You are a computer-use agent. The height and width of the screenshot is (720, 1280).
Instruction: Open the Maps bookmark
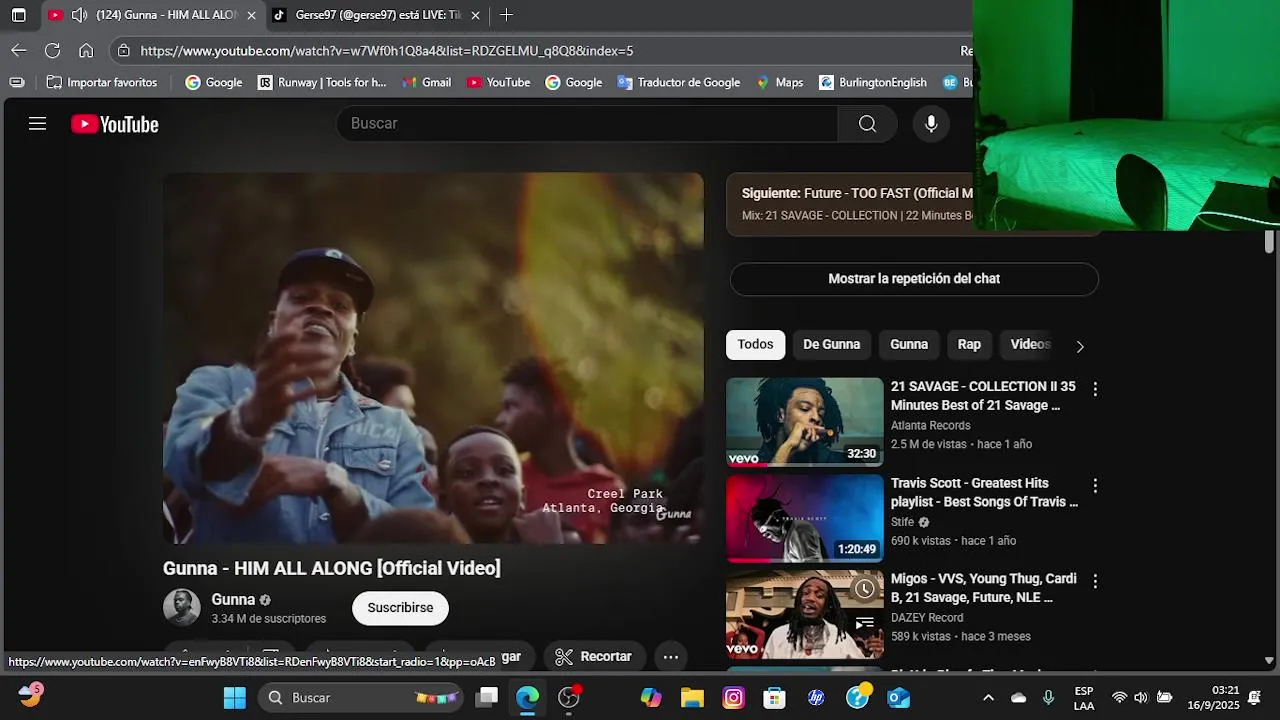779,82
